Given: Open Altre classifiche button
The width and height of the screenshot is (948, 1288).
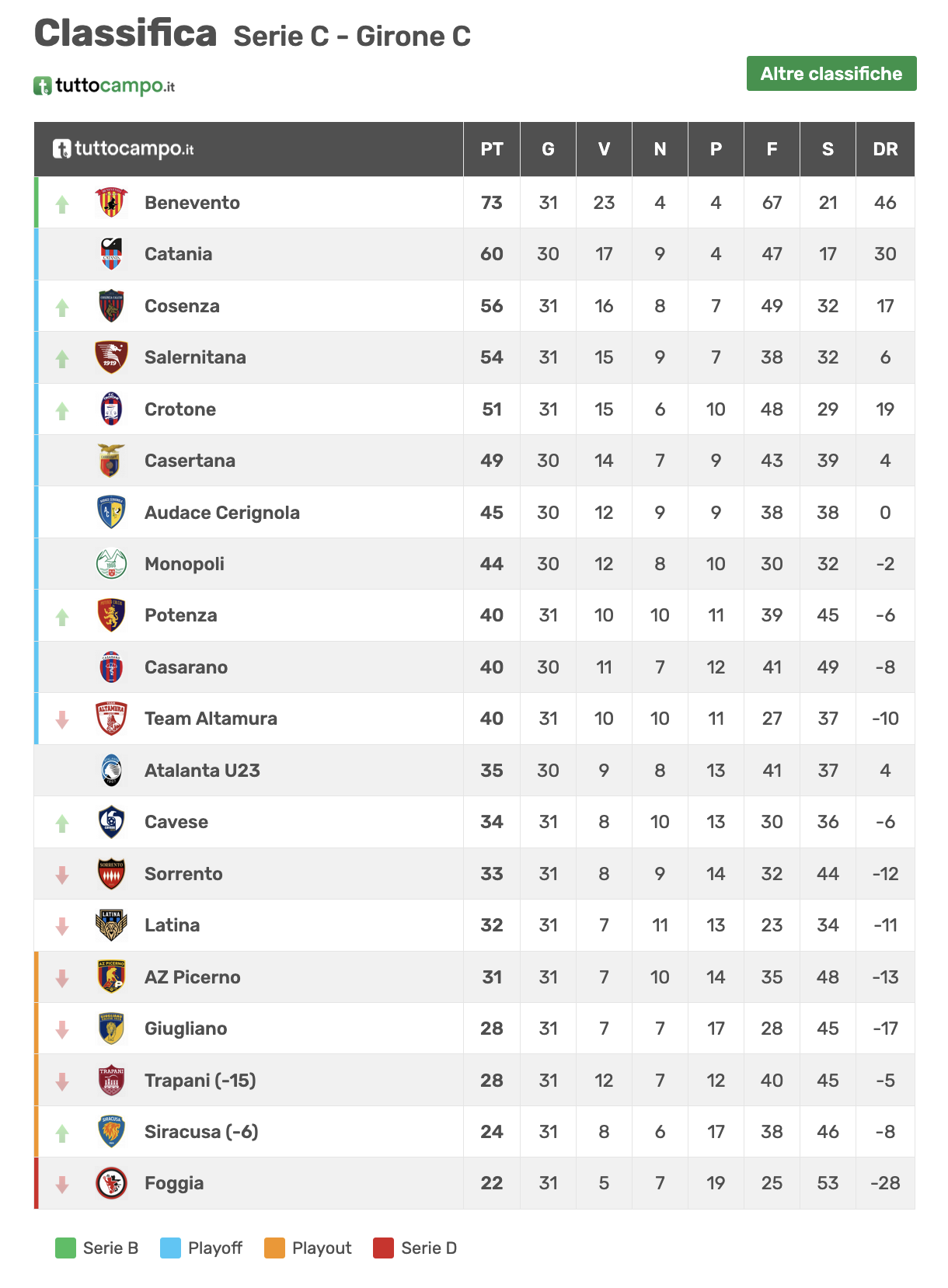Looking at the screenshot, I should click(831, 74).
